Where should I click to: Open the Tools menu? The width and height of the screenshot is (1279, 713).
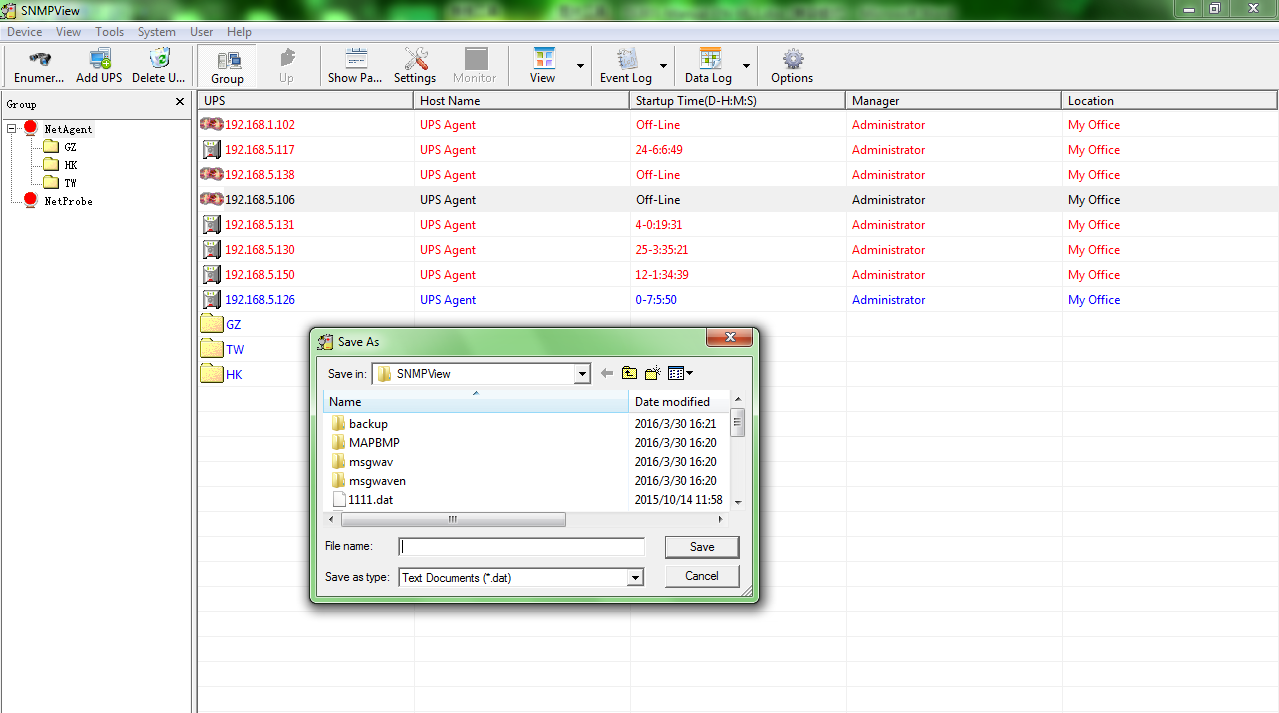point(110,32)
